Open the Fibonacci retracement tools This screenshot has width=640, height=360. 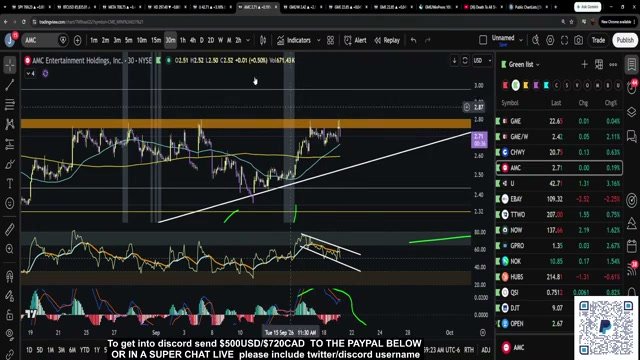click(x=10, y=104)
